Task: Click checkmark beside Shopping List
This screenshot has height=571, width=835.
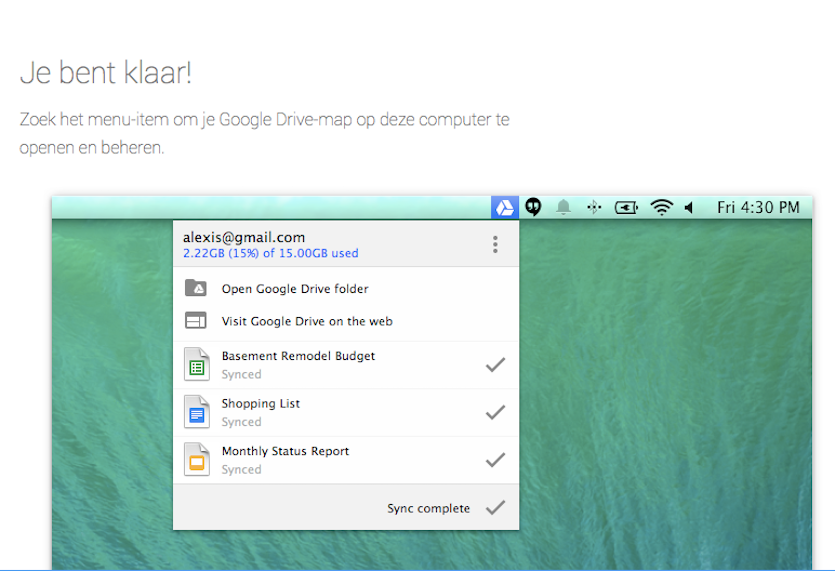Action: (x=495, y=412)
